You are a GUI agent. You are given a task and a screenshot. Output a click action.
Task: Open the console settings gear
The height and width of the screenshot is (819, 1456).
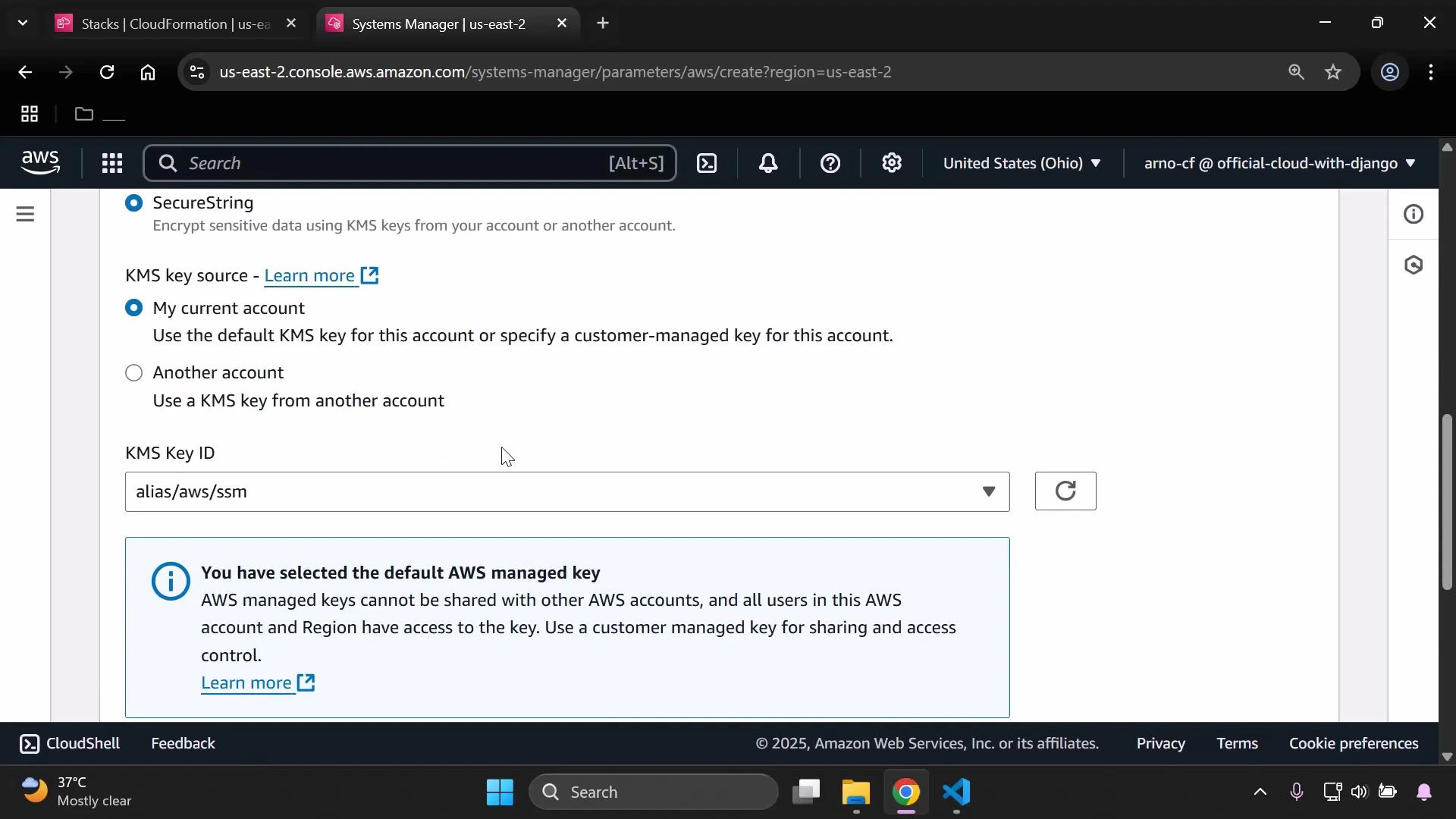[892, 163]
